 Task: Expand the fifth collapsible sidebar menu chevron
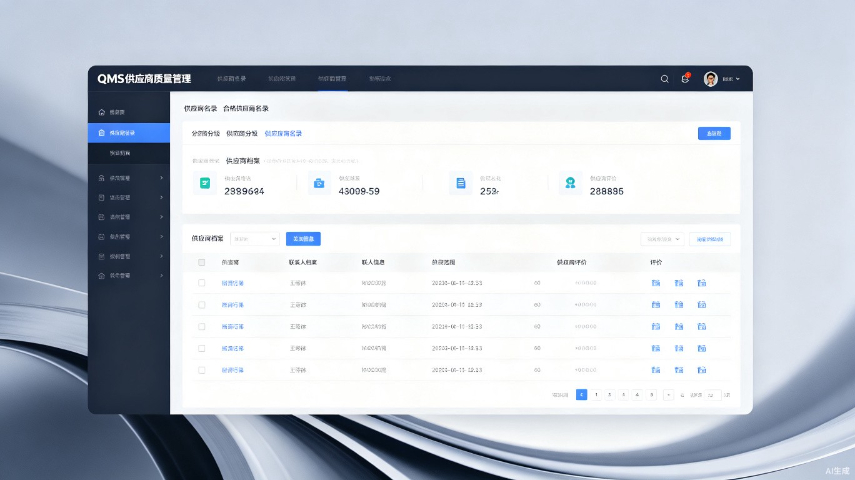(161, 256)
